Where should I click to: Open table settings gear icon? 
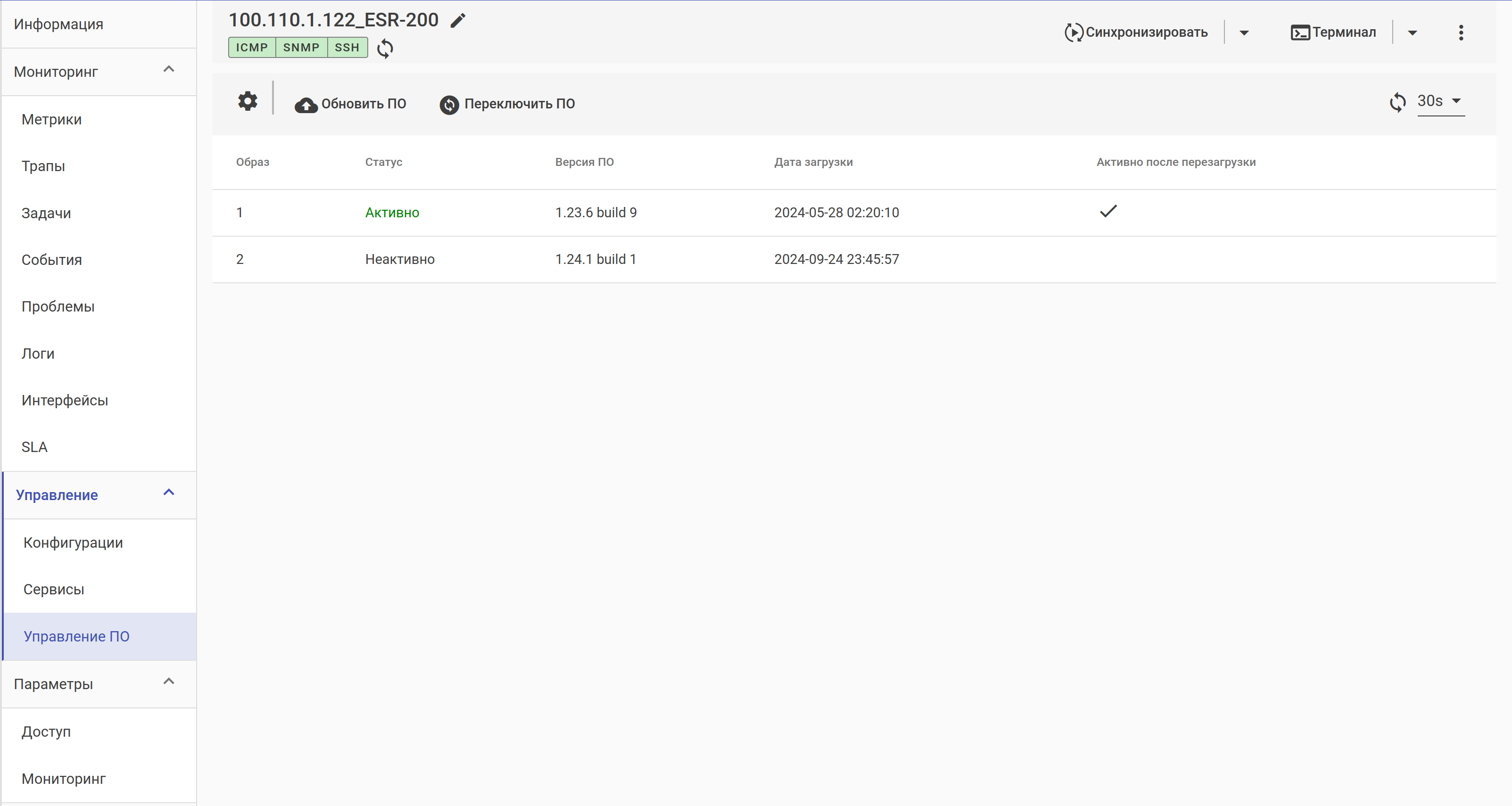point(248,101)
